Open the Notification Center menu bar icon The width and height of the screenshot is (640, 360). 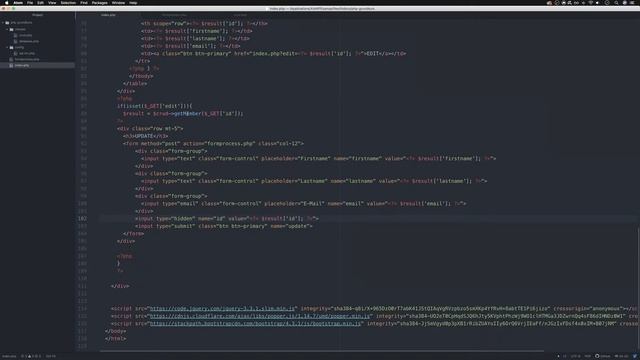[x=632, y=3]
